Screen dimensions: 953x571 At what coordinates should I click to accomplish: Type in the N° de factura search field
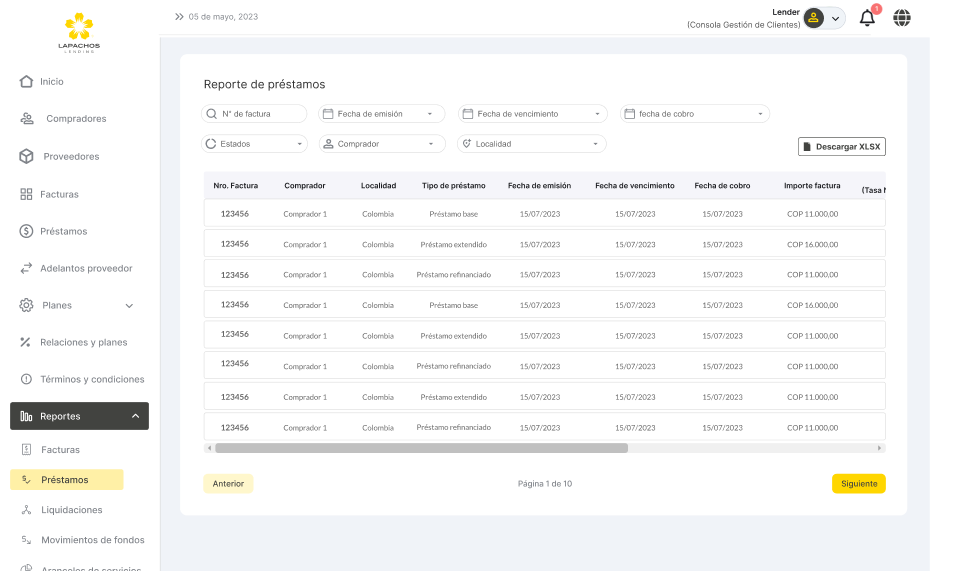click(260, 114)
